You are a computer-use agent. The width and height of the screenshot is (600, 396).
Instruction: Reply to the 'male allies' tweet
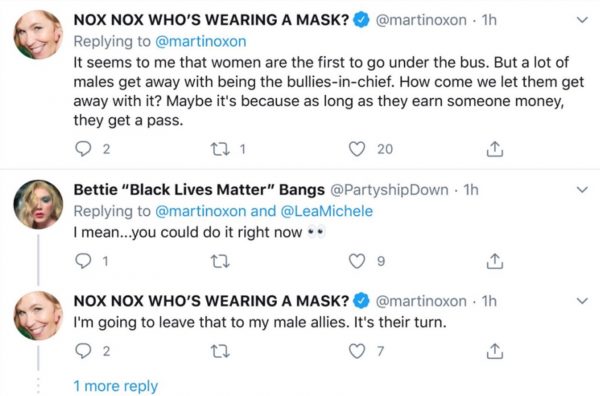[x=83, y=351]
